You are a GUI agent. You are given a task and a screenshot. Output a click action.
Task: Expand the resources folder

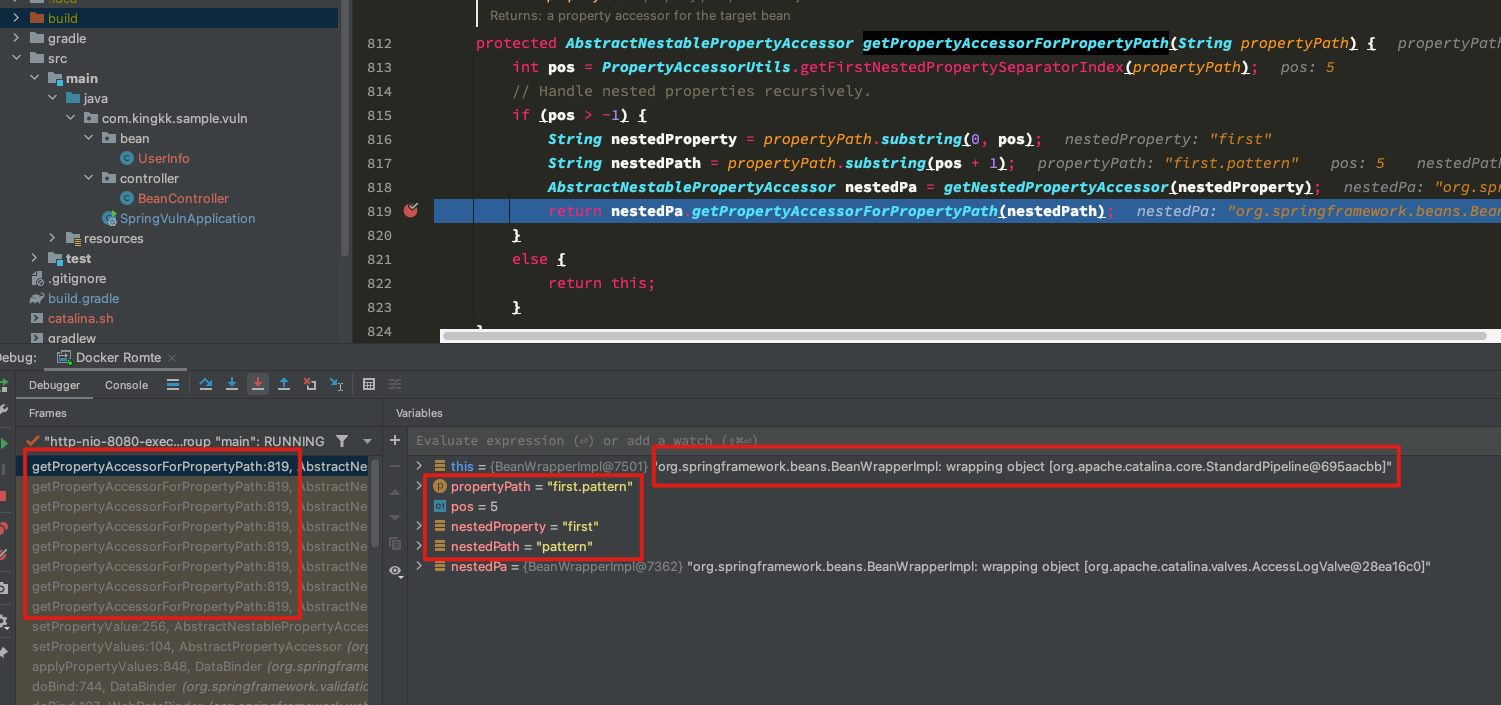[52, 238]
